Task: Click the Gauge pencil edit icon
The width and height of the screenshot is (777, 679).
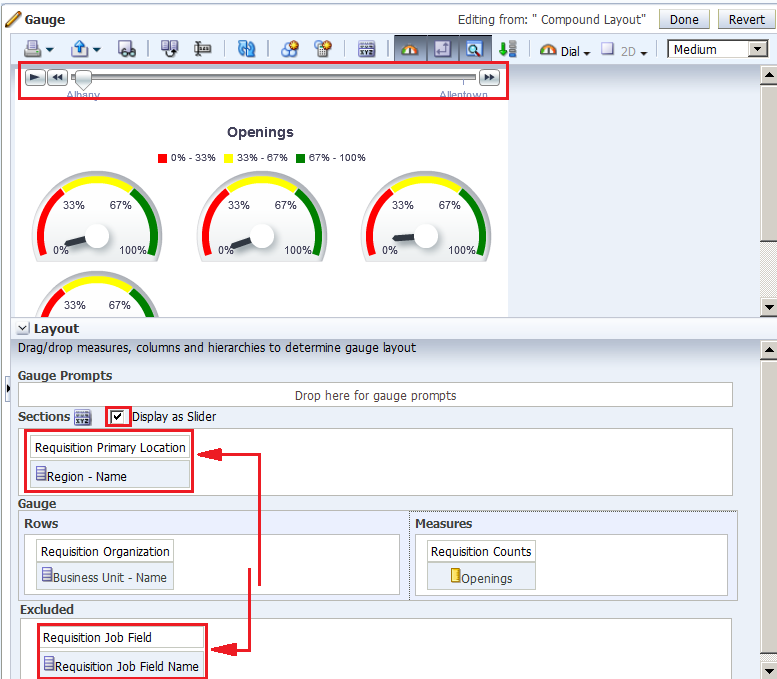Action: pyautogui.click(x=13, y=19)
